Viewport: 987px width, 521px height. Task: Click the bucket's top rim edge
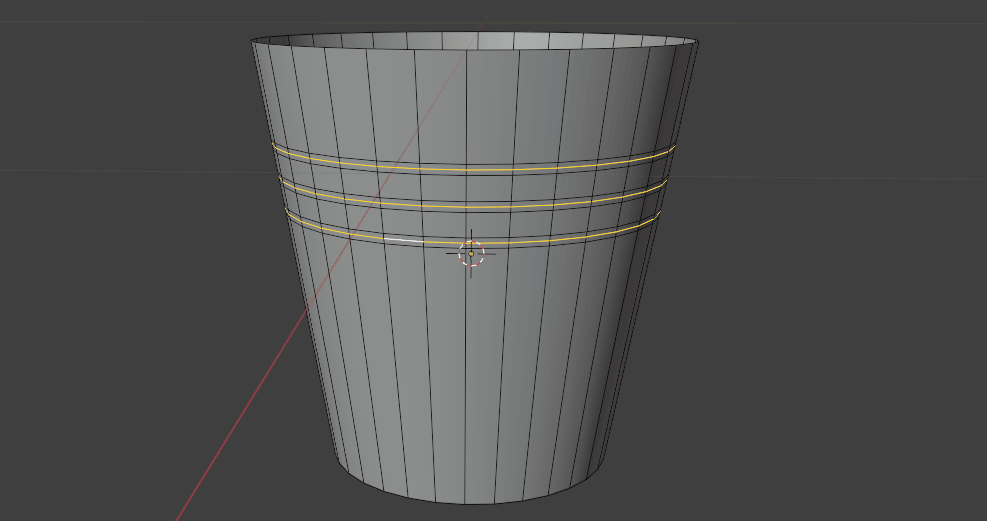pos(470,50)
